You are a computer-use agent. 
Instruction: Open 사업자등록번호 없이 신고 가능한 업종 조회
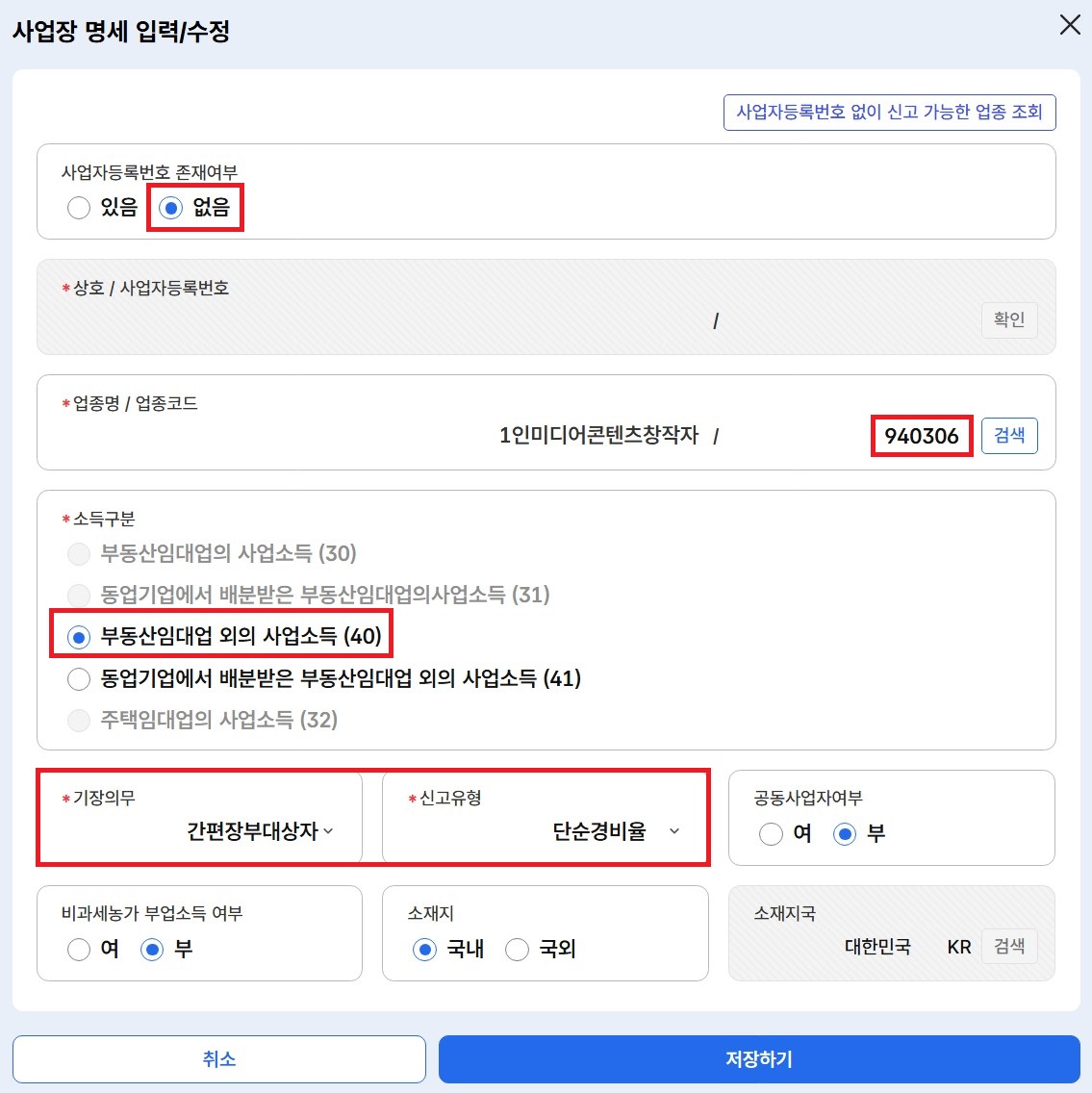[889, 113]
